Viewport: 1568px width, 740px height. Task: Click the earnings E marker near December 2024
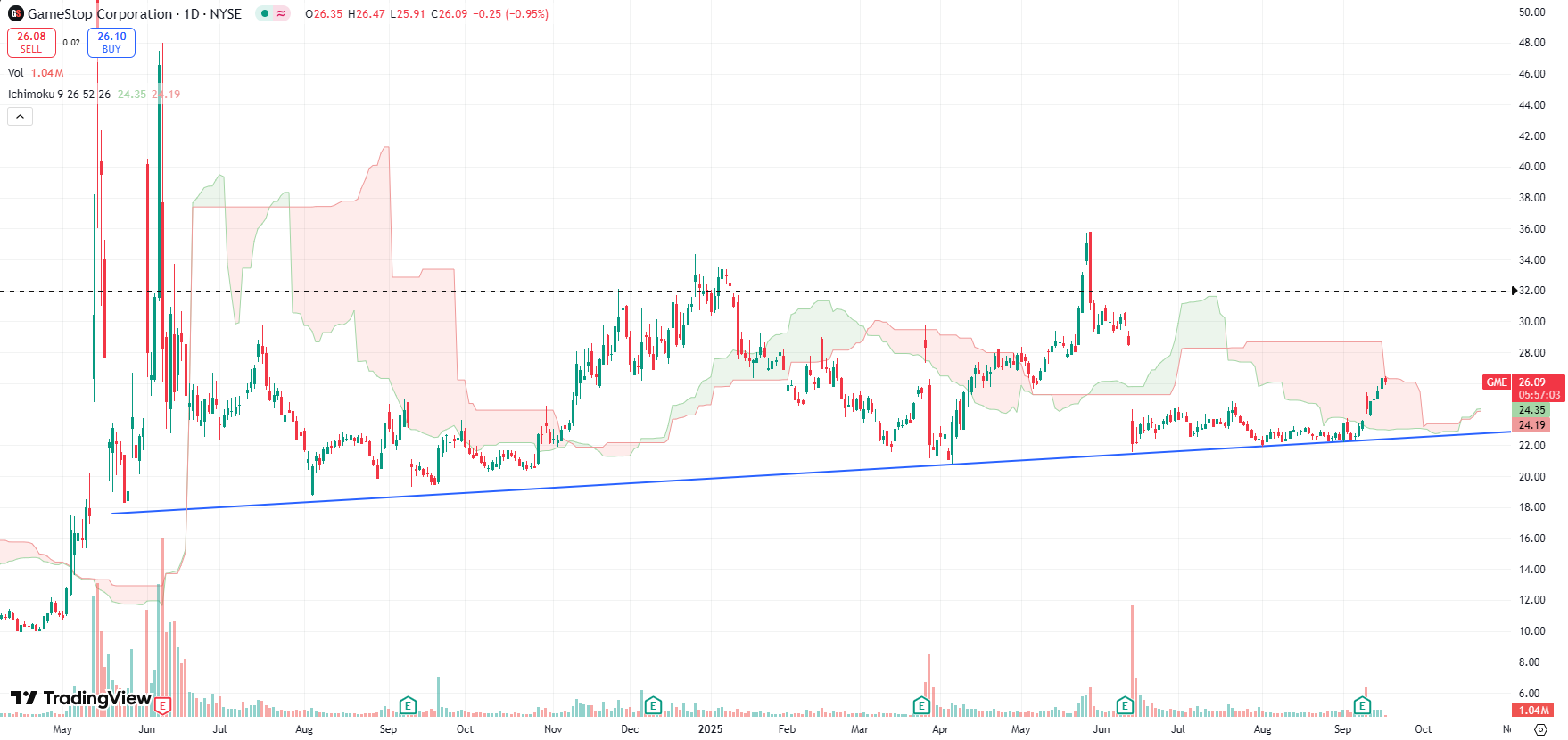[653, 705]
